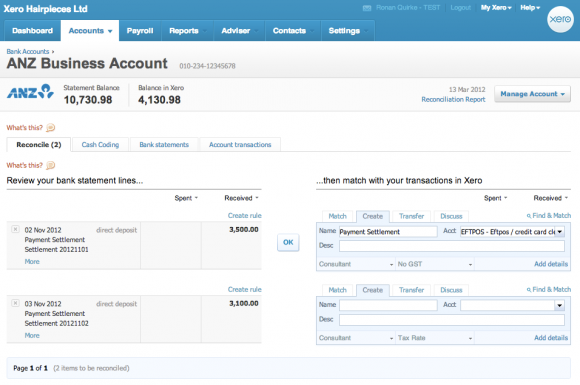The height and width of the screenshot is (385, 580).
Task: Open the empty Acct dropdown for 3,100.00 line
Action: pos(560,305)
